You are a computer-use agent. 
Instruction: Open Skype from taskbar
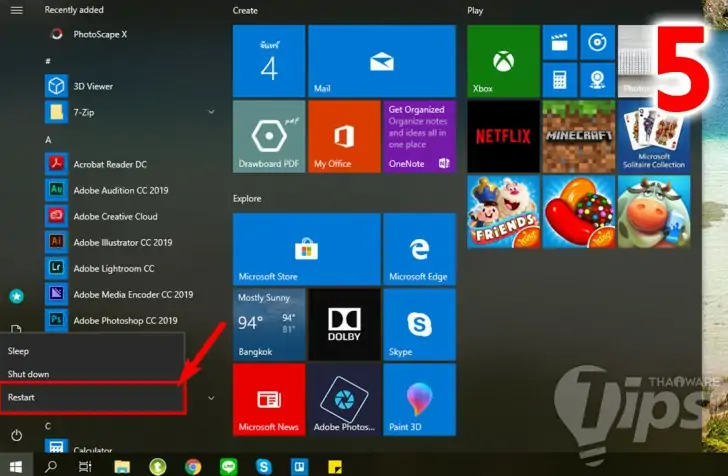[x=264, y=466]
